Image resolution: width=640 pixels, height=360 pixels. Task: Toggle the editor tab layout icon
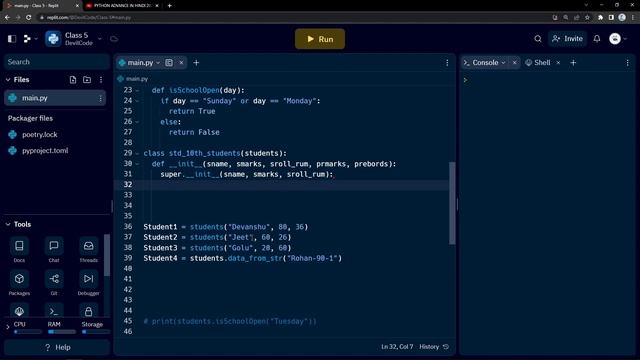(169, 63)
